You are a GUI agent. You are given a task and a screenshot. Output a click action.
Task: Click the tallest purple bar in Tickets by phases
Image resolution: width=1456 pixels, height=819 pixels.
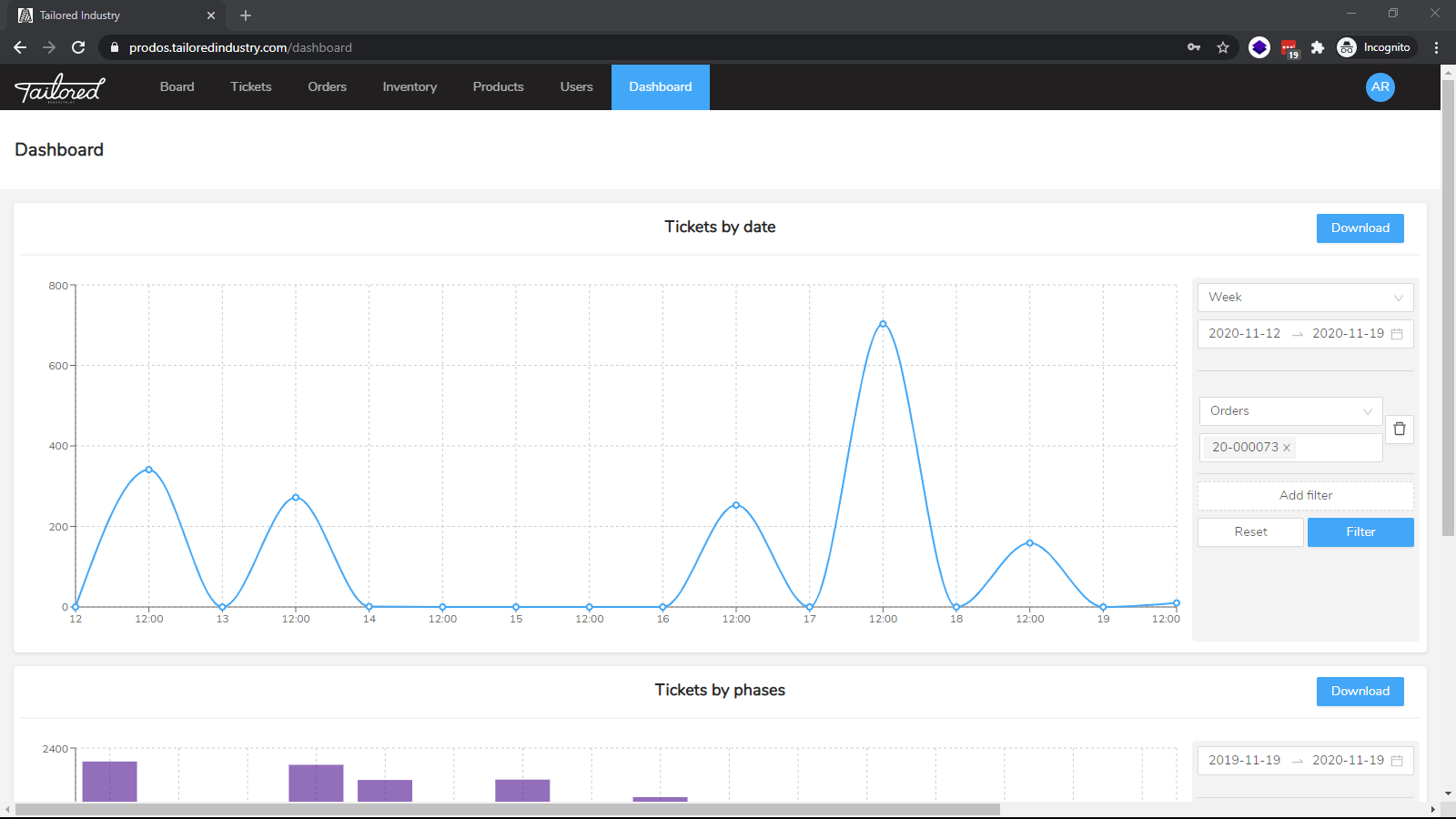pos(110,782)
